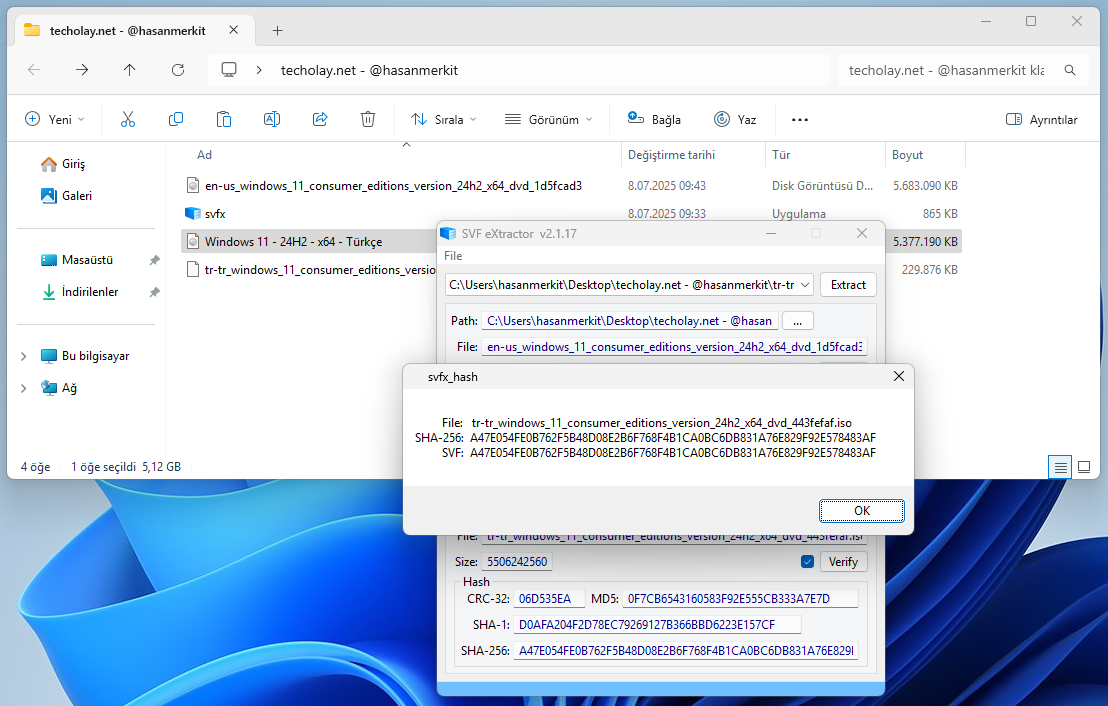Click the address bar breadcrumb chevron
The image size is (1108, 706).
click(x=259, y=70)
